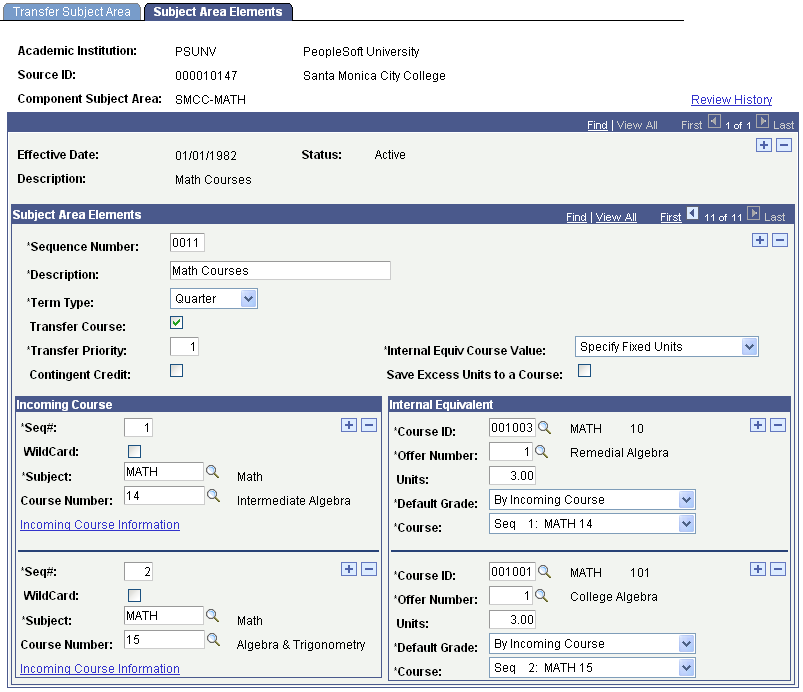803x692 pixels.
Task: Delete Subject Area Elements row with minus icon
Action: click(779, 240)
